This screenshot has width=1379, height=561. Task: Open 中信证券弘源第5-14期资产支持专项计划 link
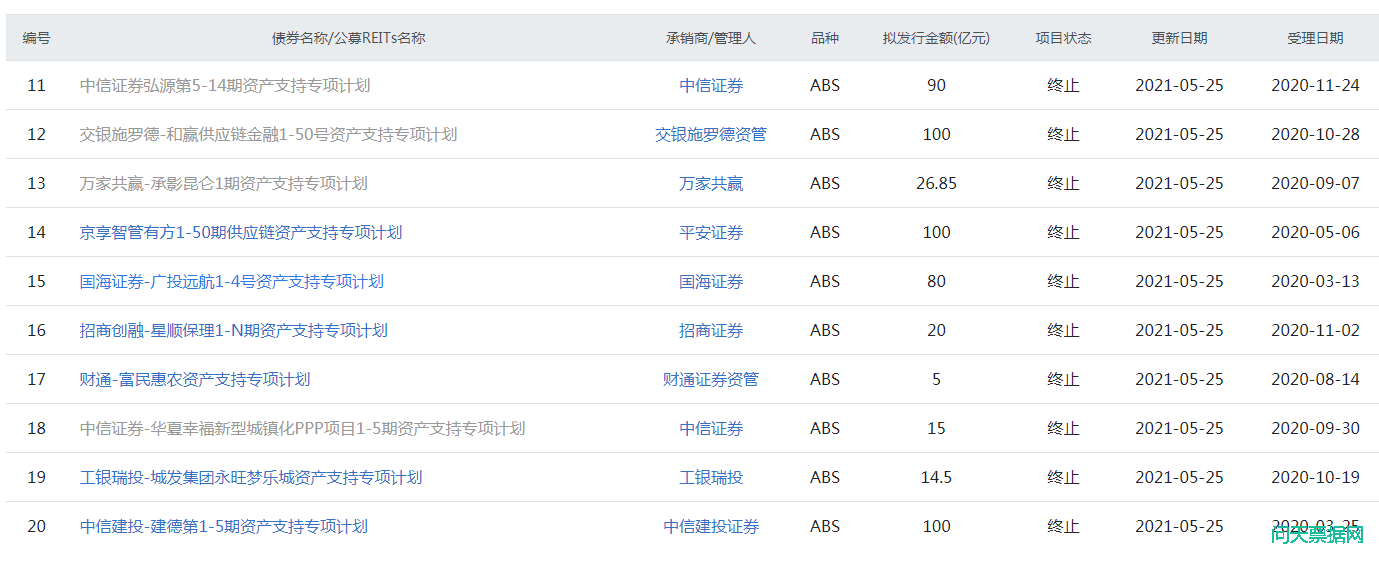tap(225, 86)
